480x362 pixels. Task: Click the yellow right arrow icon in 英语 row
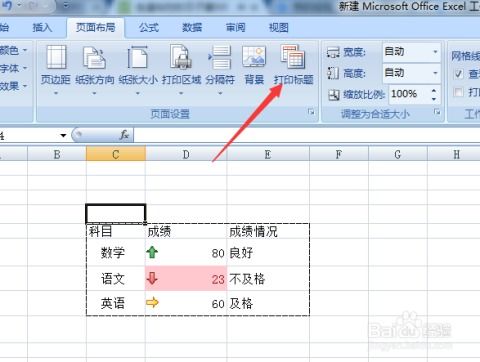pyautogui.click(x=152, y=303)
